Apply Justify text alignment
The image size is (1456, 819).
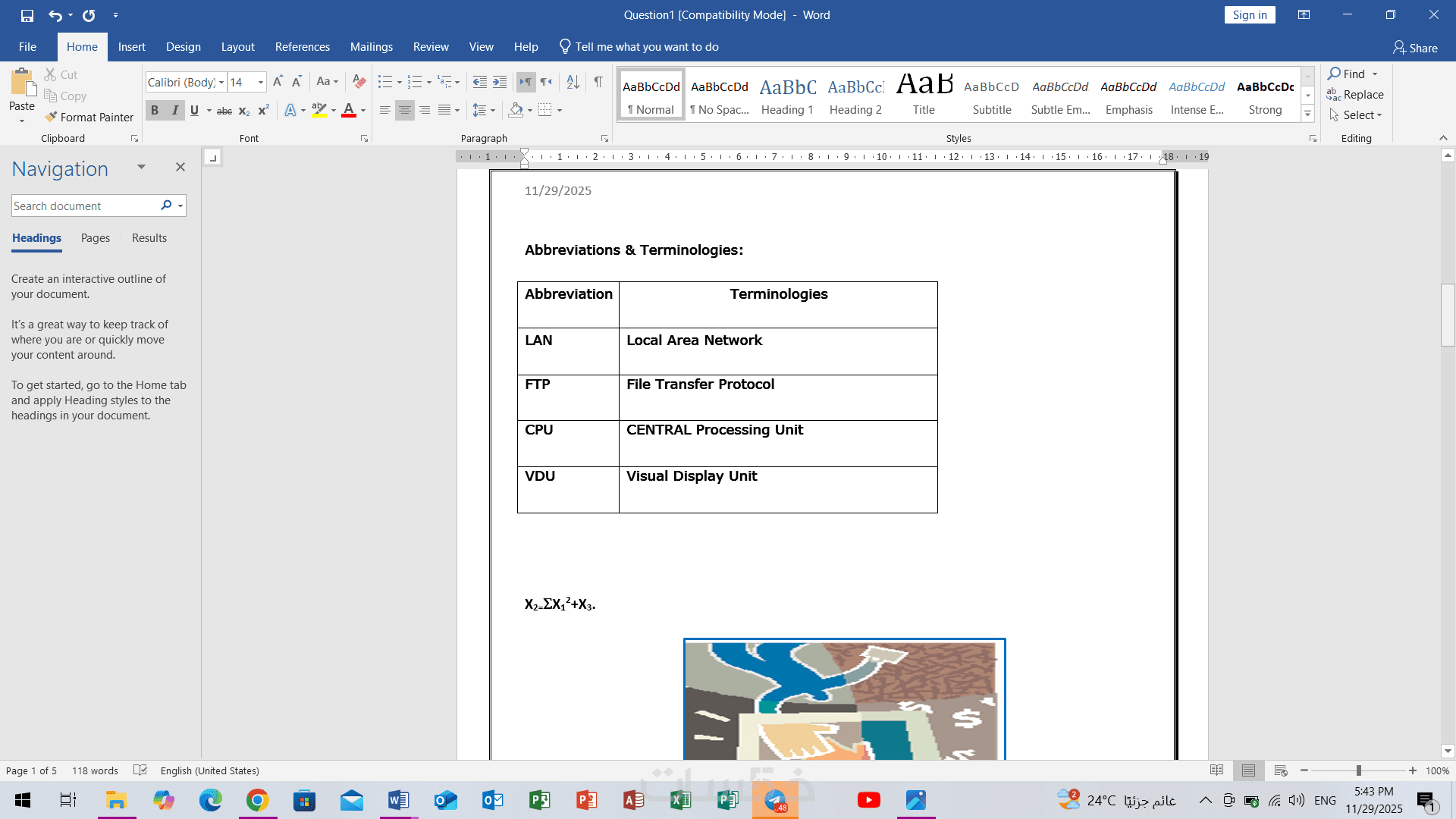pyautogui.click(x=444, y=111)
